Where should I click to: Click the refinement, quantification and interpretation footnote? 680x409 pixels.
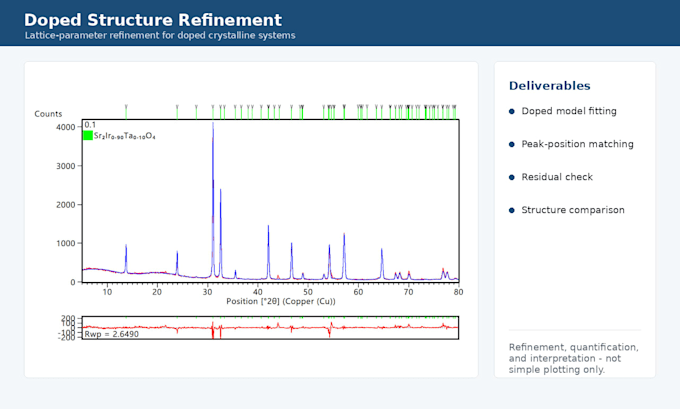tap(573, 358)
